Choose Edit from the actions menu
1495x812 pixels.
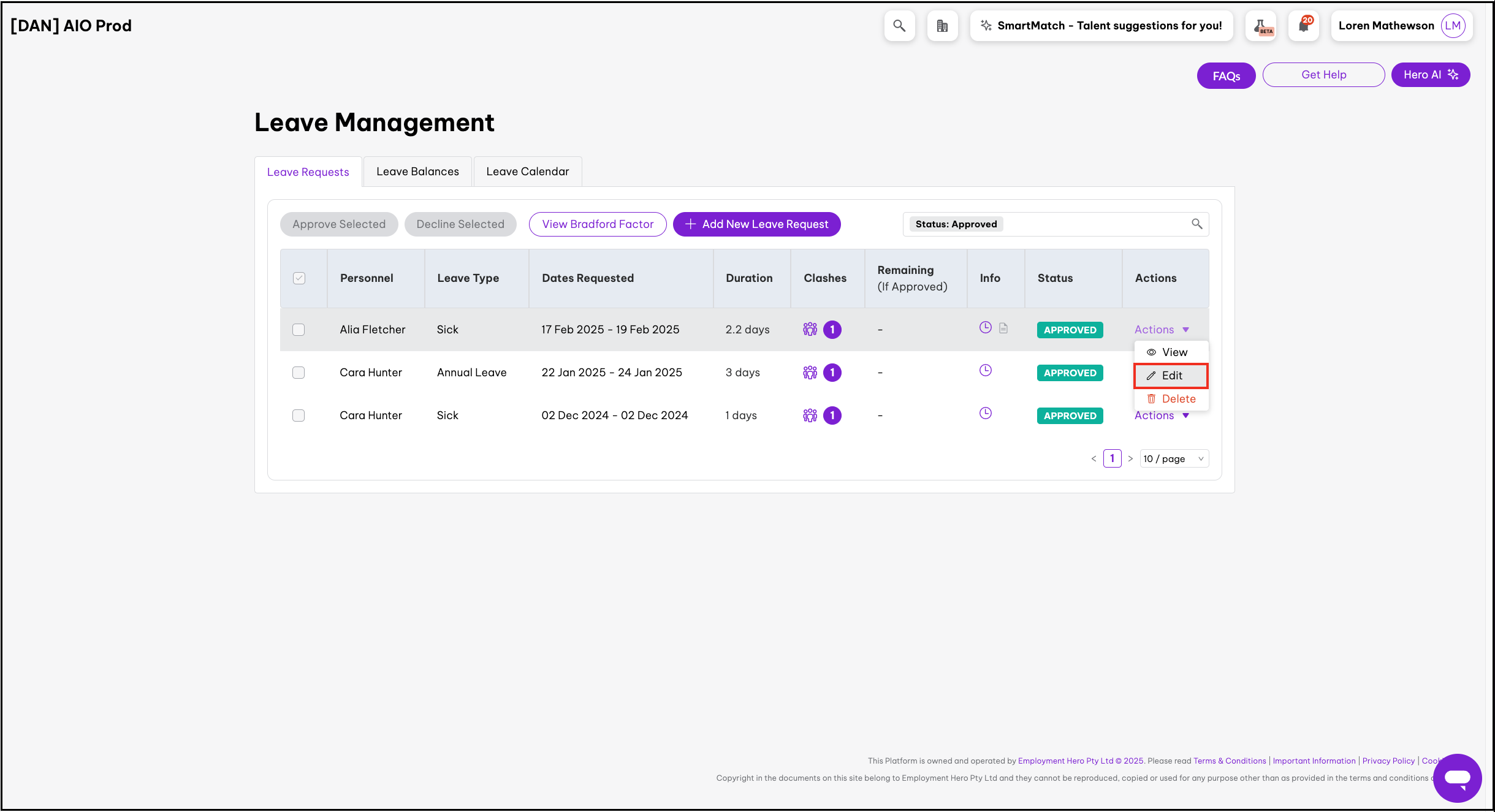pyautogui.click(x=1171, y=376)
